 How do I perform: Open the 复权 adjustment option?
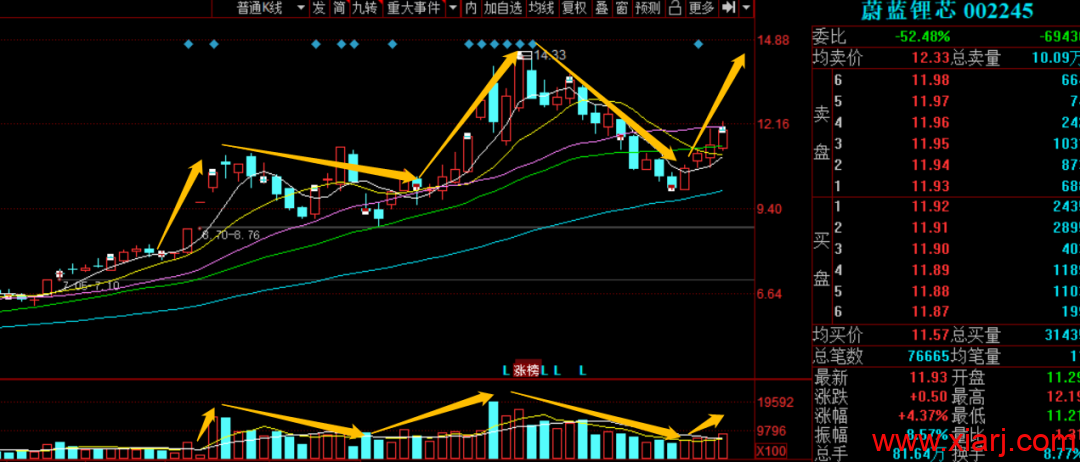click(x=574, y=8)
